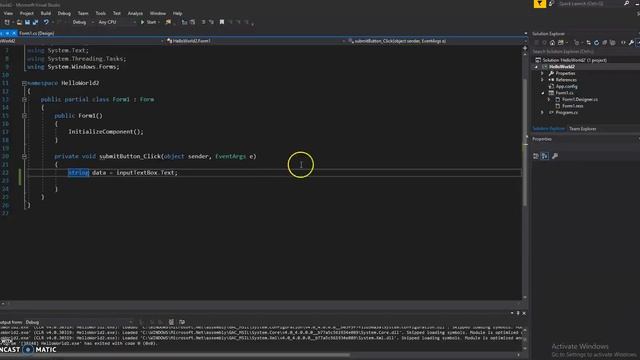Click Properties panel Categorized icon
Screen dimensions: 640x360
(x=536, y=156)
